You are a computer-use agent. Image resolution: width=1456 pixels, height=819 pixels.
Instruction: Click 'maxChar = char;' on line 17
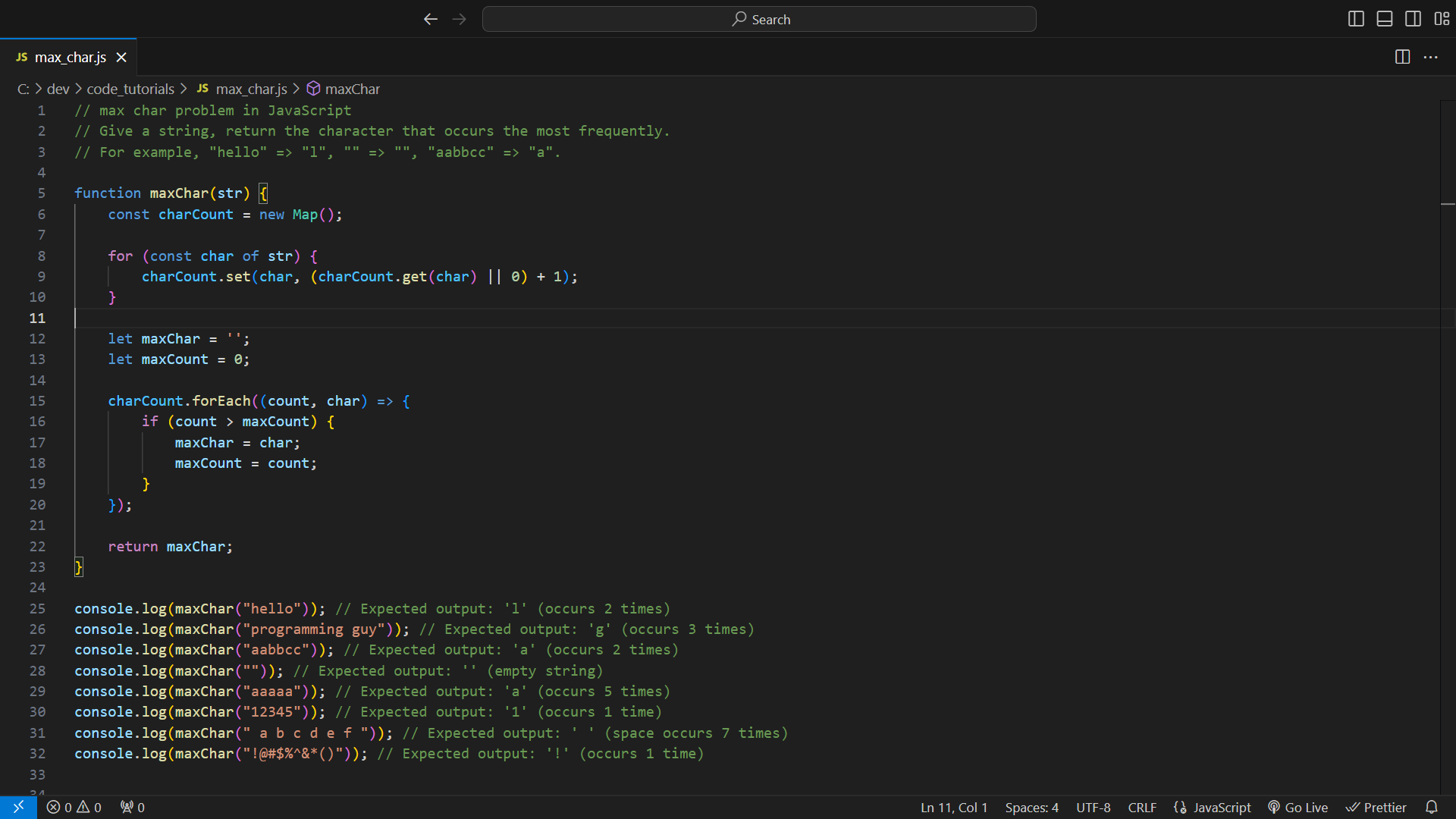pyautogui.click(x=237, y=443)
